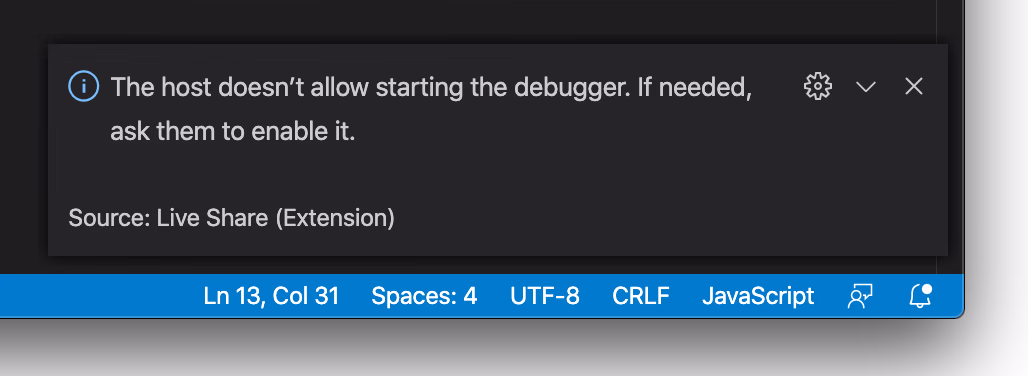Click the blue info icon in the notification
The image size is (1028, 376).
pos(83,86)
